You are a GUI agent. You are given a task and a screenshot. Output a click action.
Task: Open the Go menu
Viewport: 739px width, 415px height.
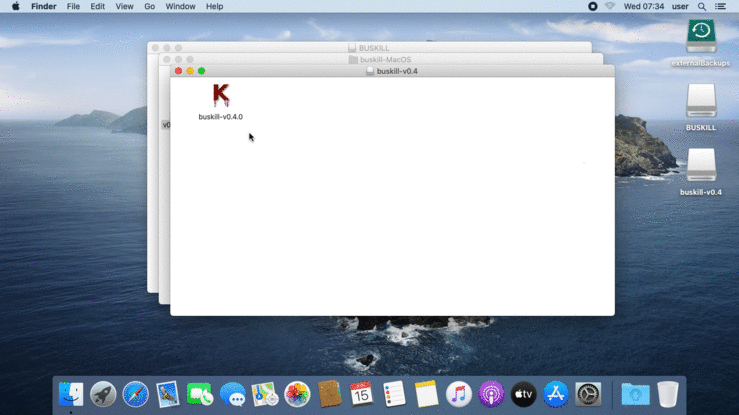click(149, 6)
